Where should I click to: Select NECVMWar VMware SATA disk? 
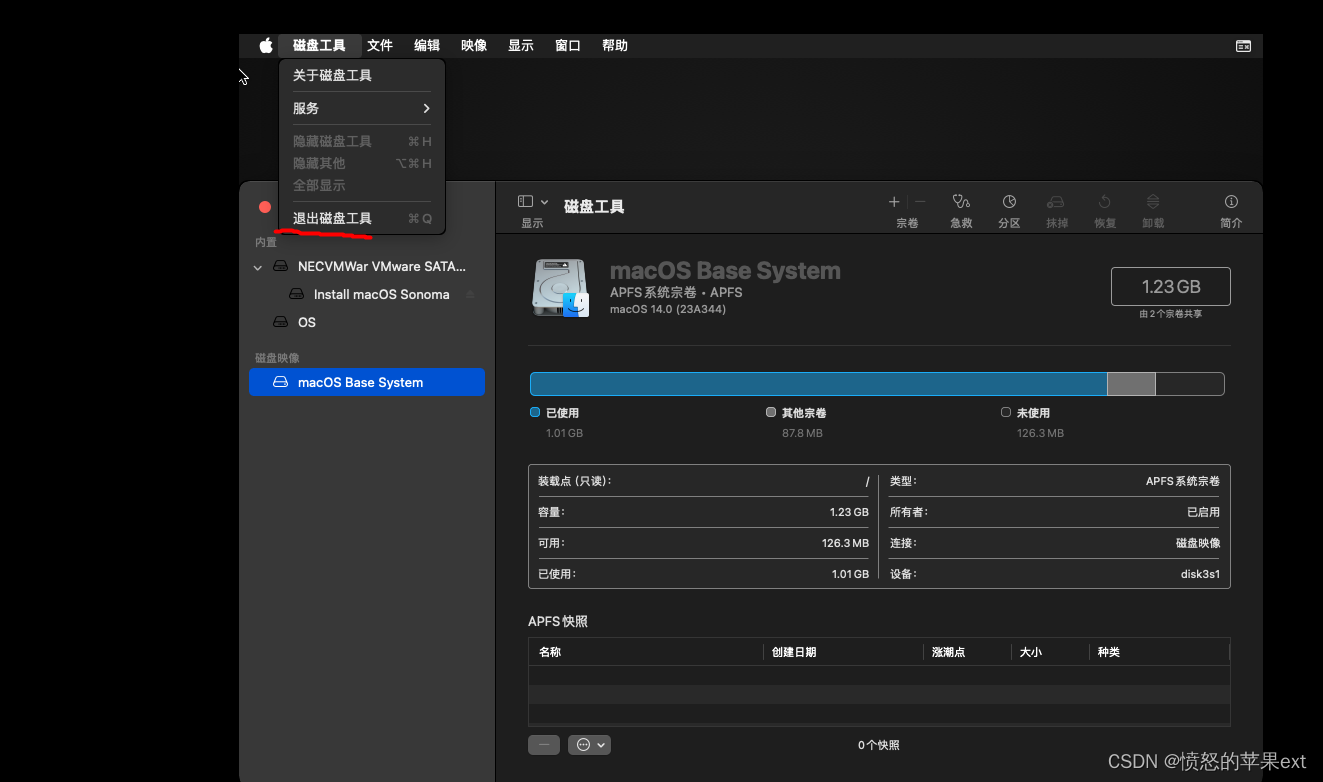click(x=367, y=266)
